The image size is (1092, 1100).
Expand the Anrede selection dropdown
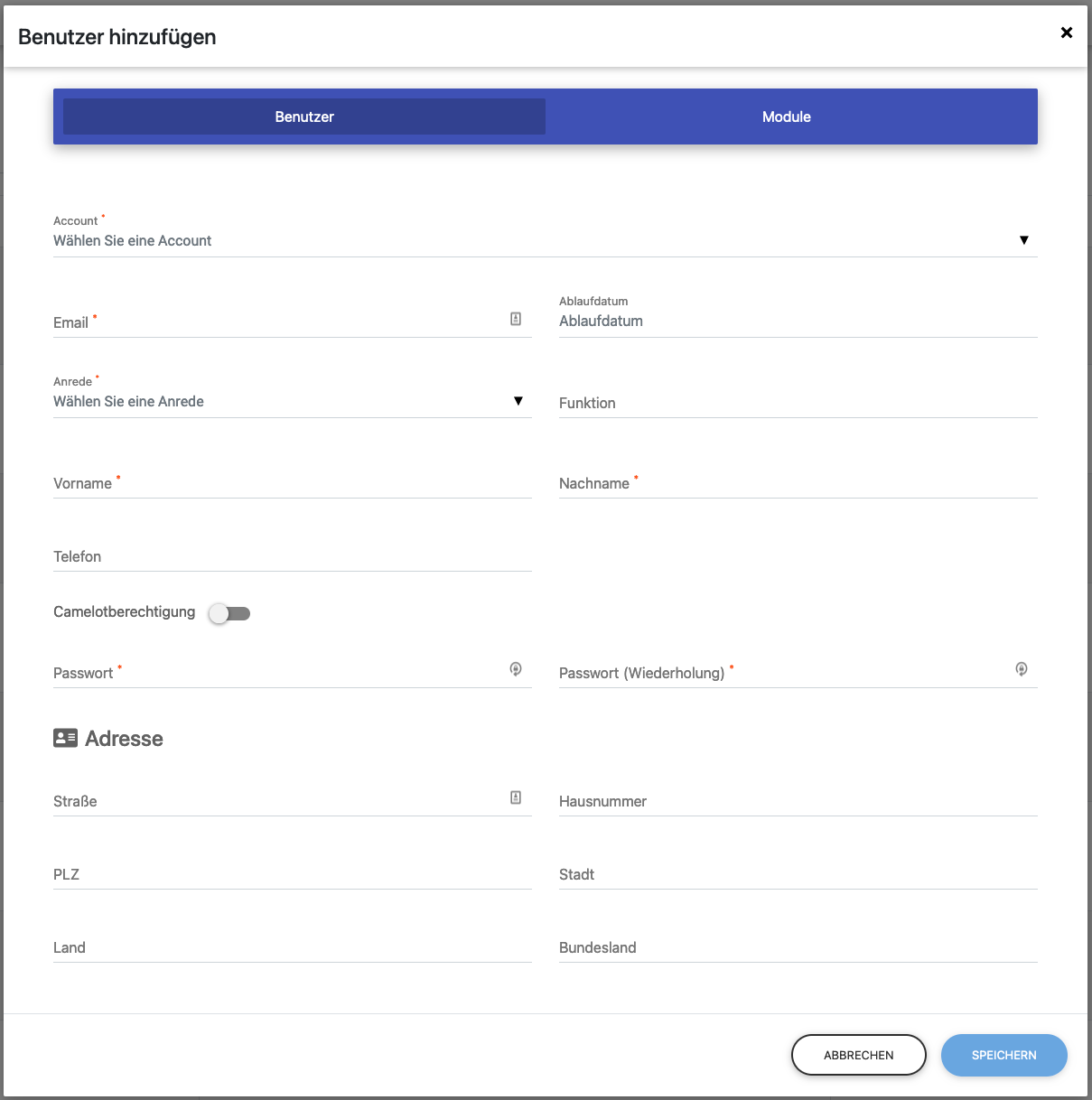coord(292,401)
